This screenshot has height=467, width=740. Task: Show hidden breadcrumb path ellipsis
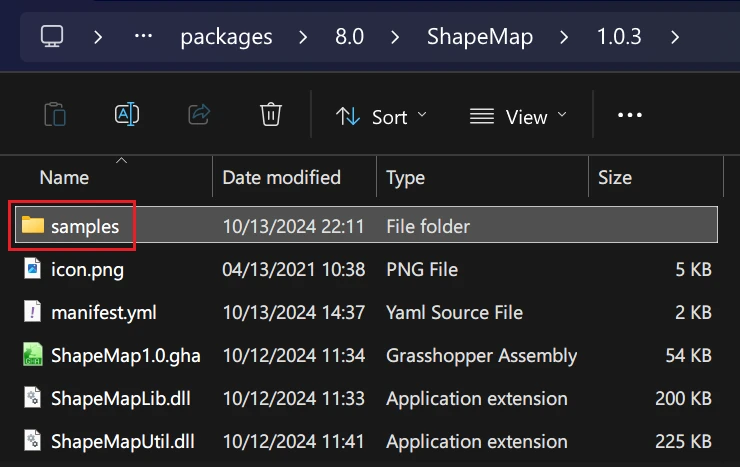(143, 37)
